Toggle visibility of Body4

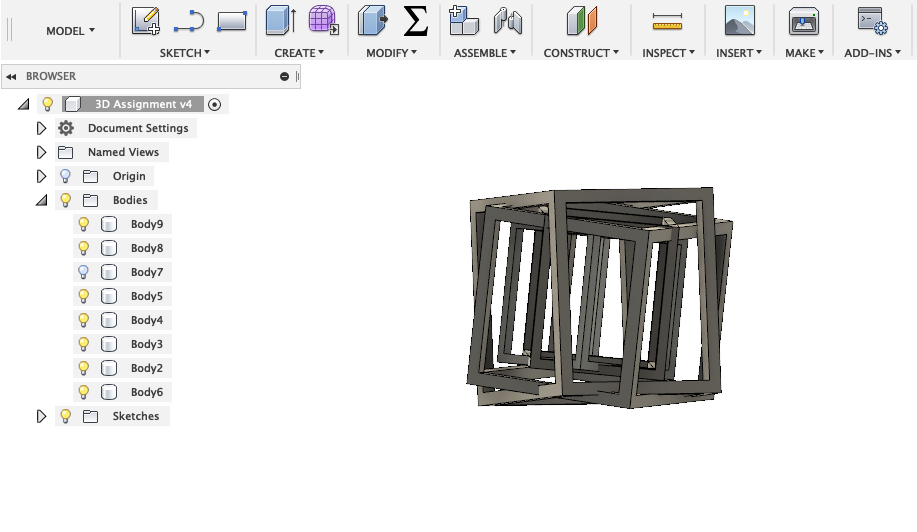tap(84, 320)
